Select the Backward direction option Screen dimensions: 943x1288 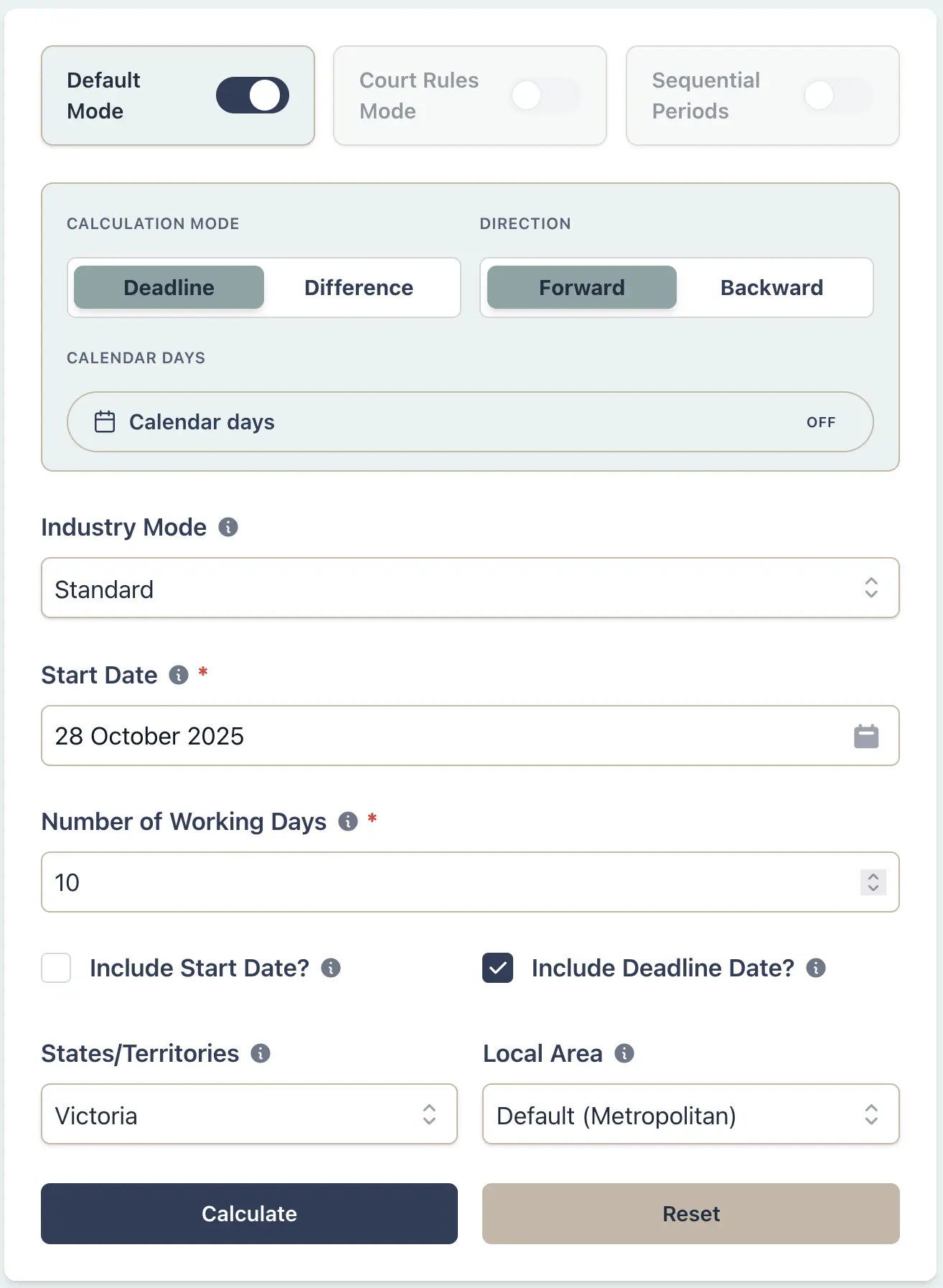click(x=771, y=288)
